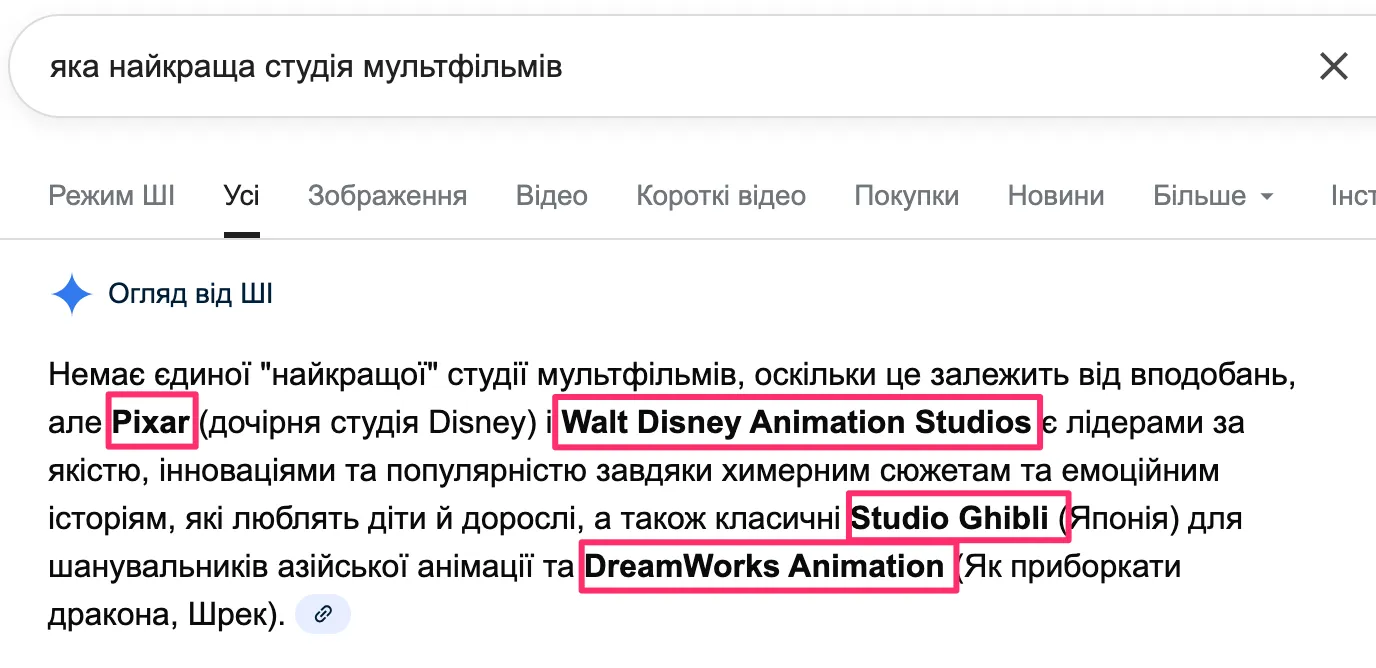Screen dimensions: 1376x668
Task: Open the Новини tab
Action: [x=1055, y=196]
